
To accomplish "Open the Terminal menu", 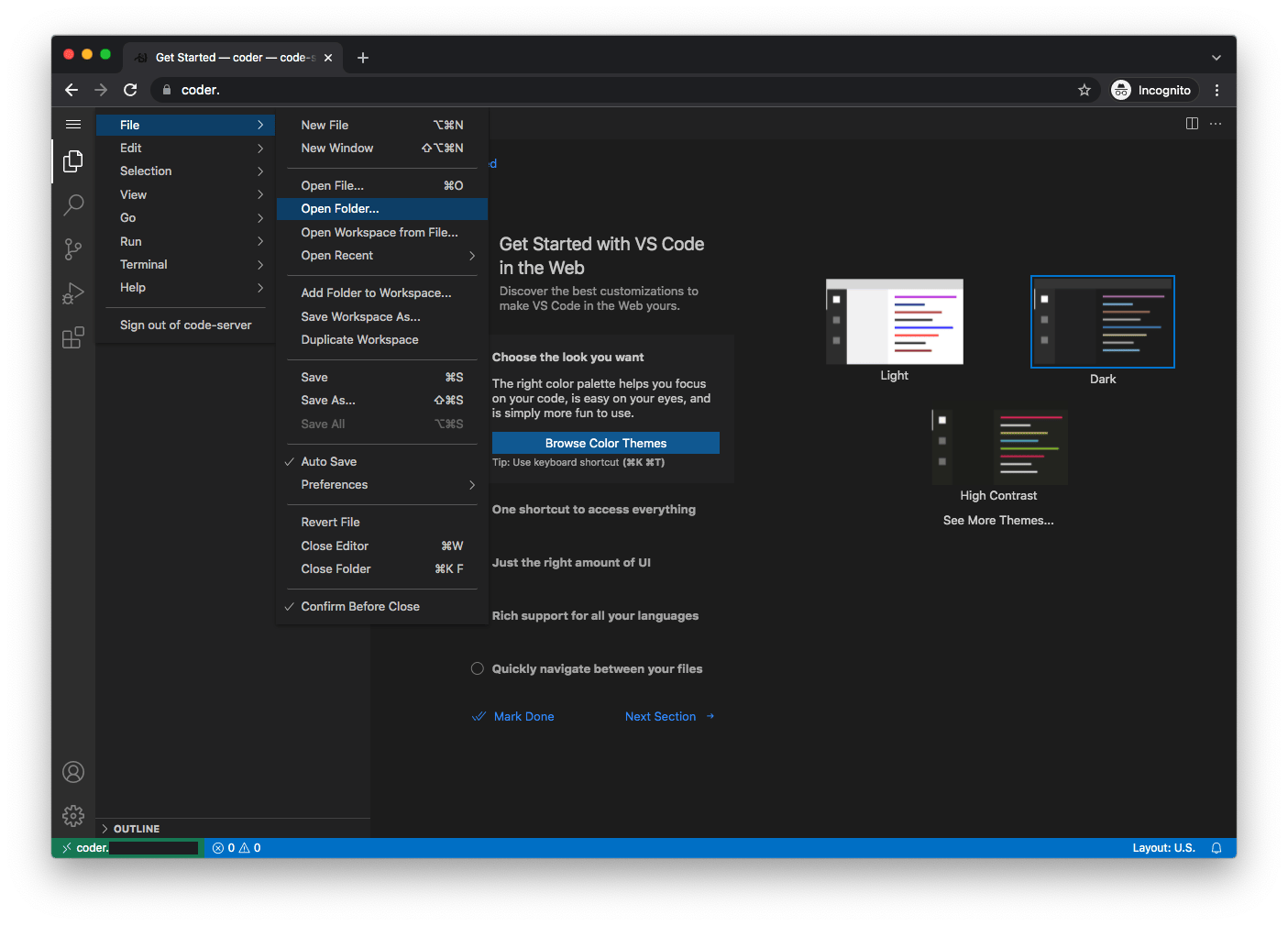I will point(144,264).
